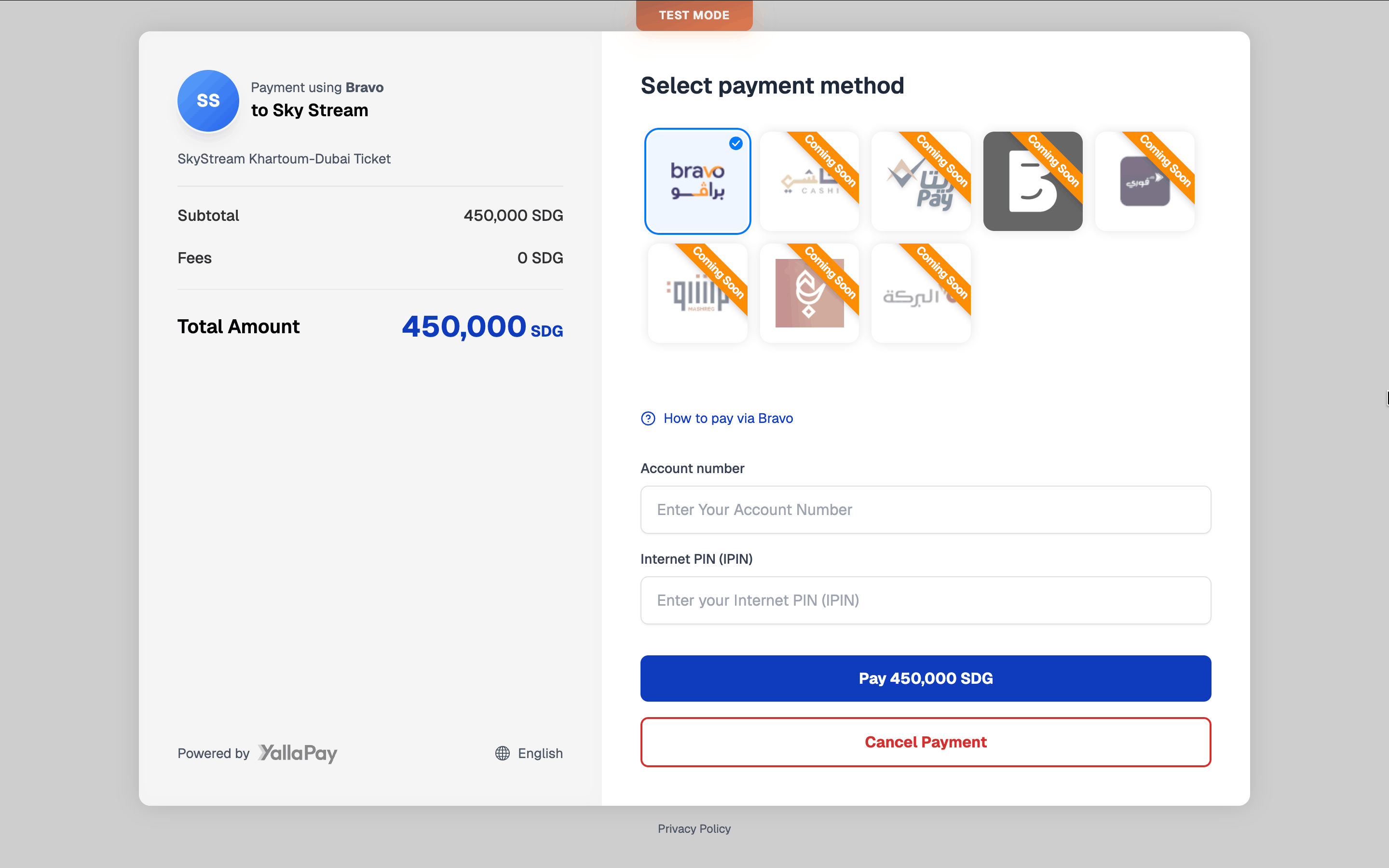This screenshot has width=1389, height=868.
Task: Click the YallaPay logo
Action: click(297, 753)
